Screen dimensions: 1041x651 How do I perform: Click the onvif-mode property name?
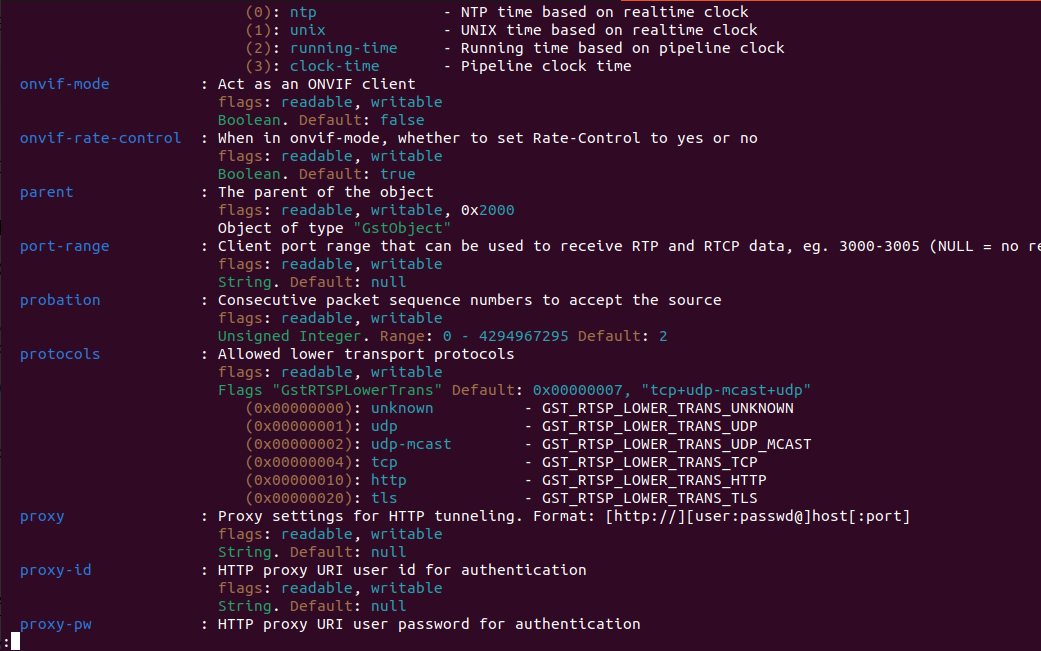[64, 84]
